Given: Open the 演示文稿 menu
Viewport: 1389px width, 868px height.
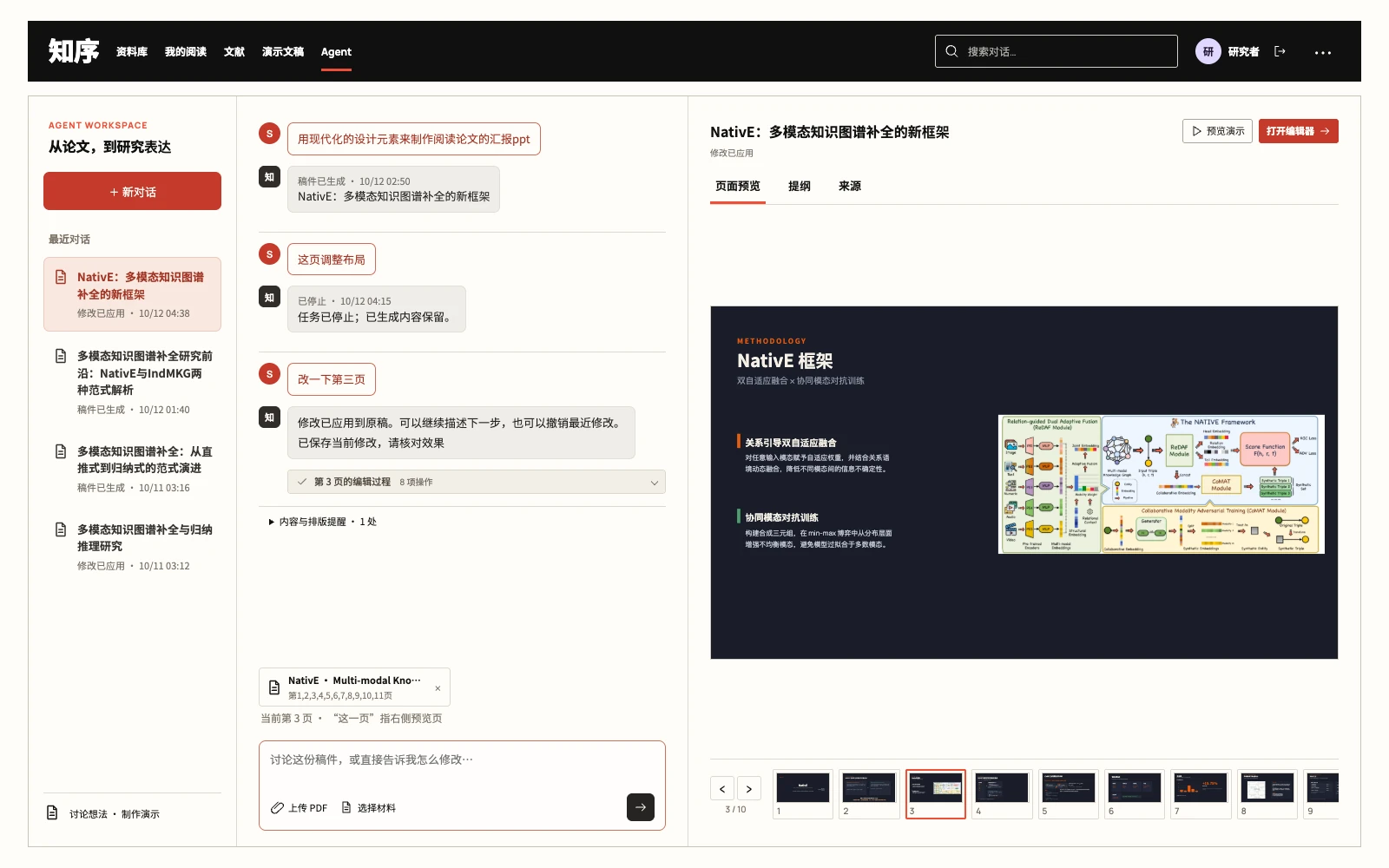Looking at the screenshot, I should coord(283,52).
